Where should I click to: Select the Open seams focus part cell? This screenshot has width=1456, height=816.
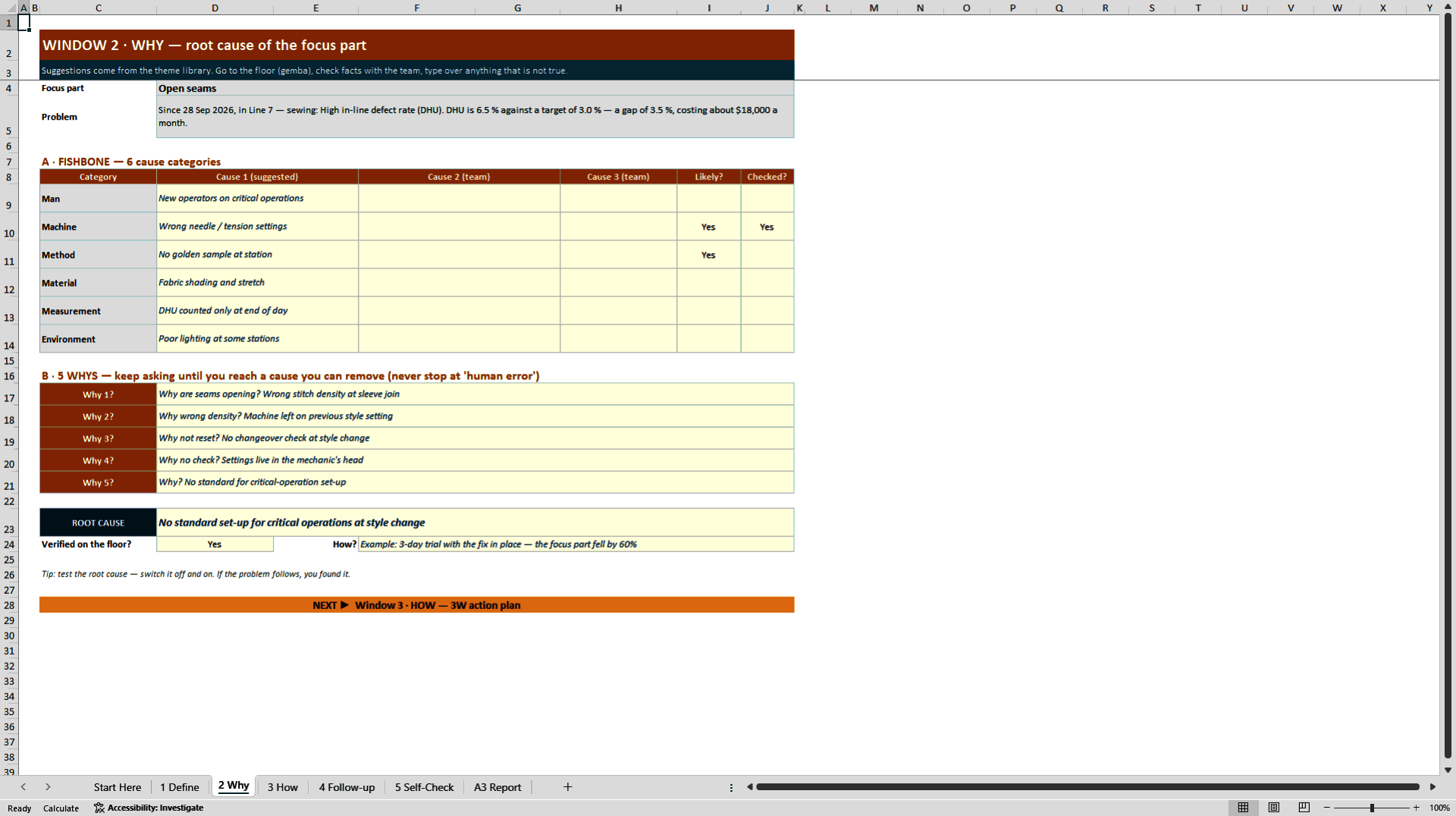click(x=475, y=88)
